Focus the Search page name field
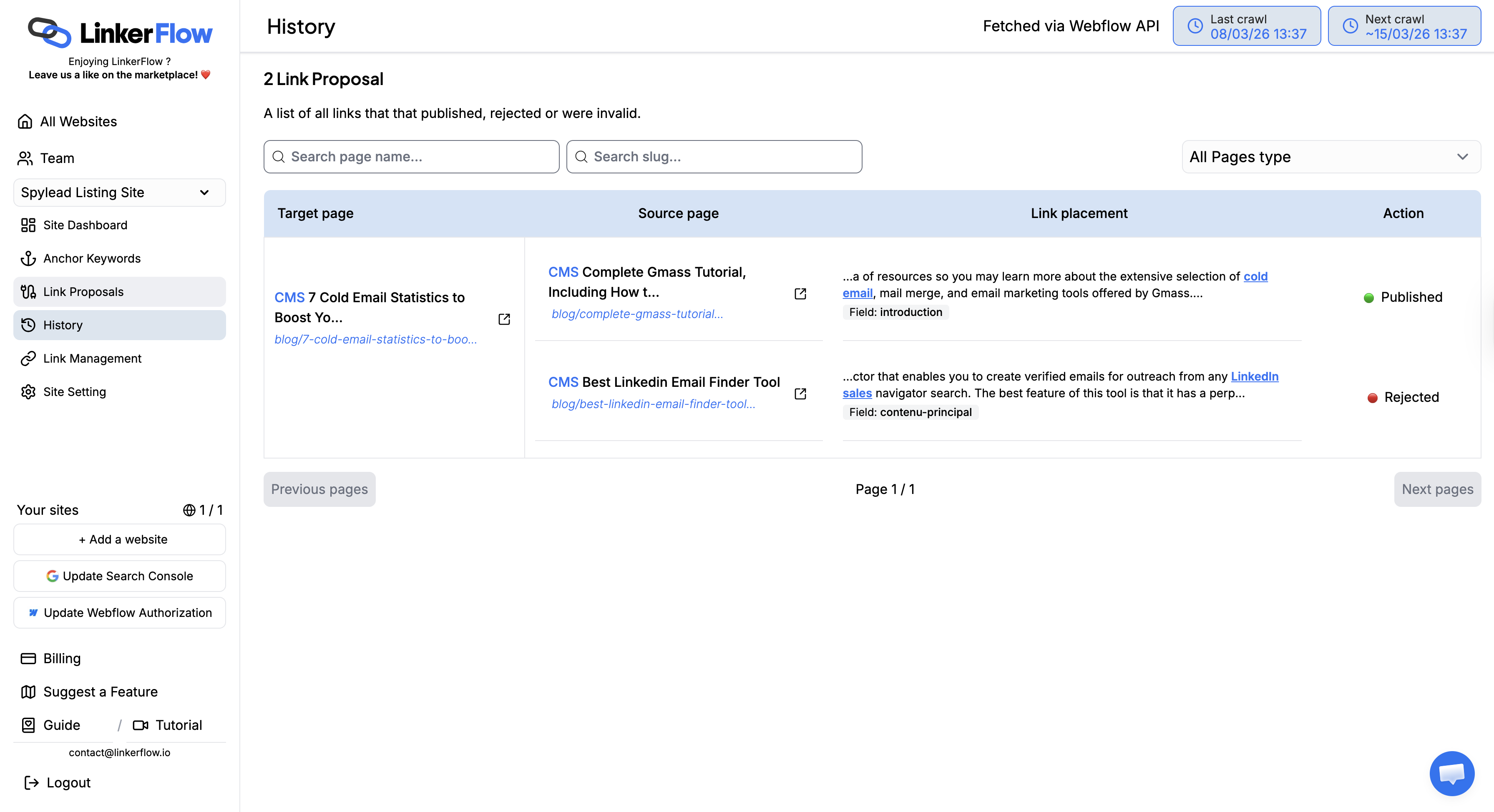1494x812 pixels. click(411, 156)
